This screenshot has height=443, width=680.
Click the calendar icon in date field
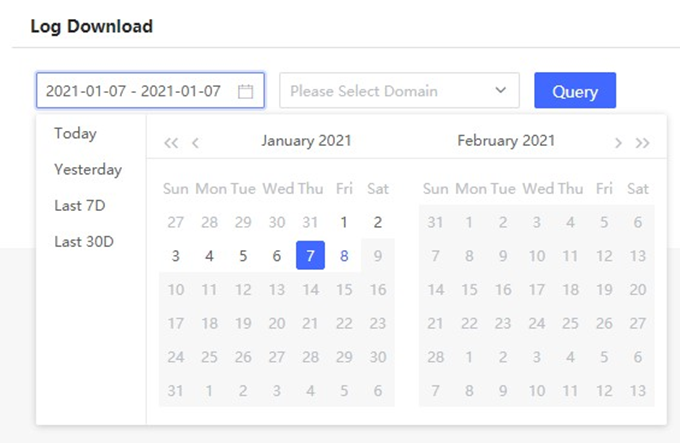(x=246, y=91)
